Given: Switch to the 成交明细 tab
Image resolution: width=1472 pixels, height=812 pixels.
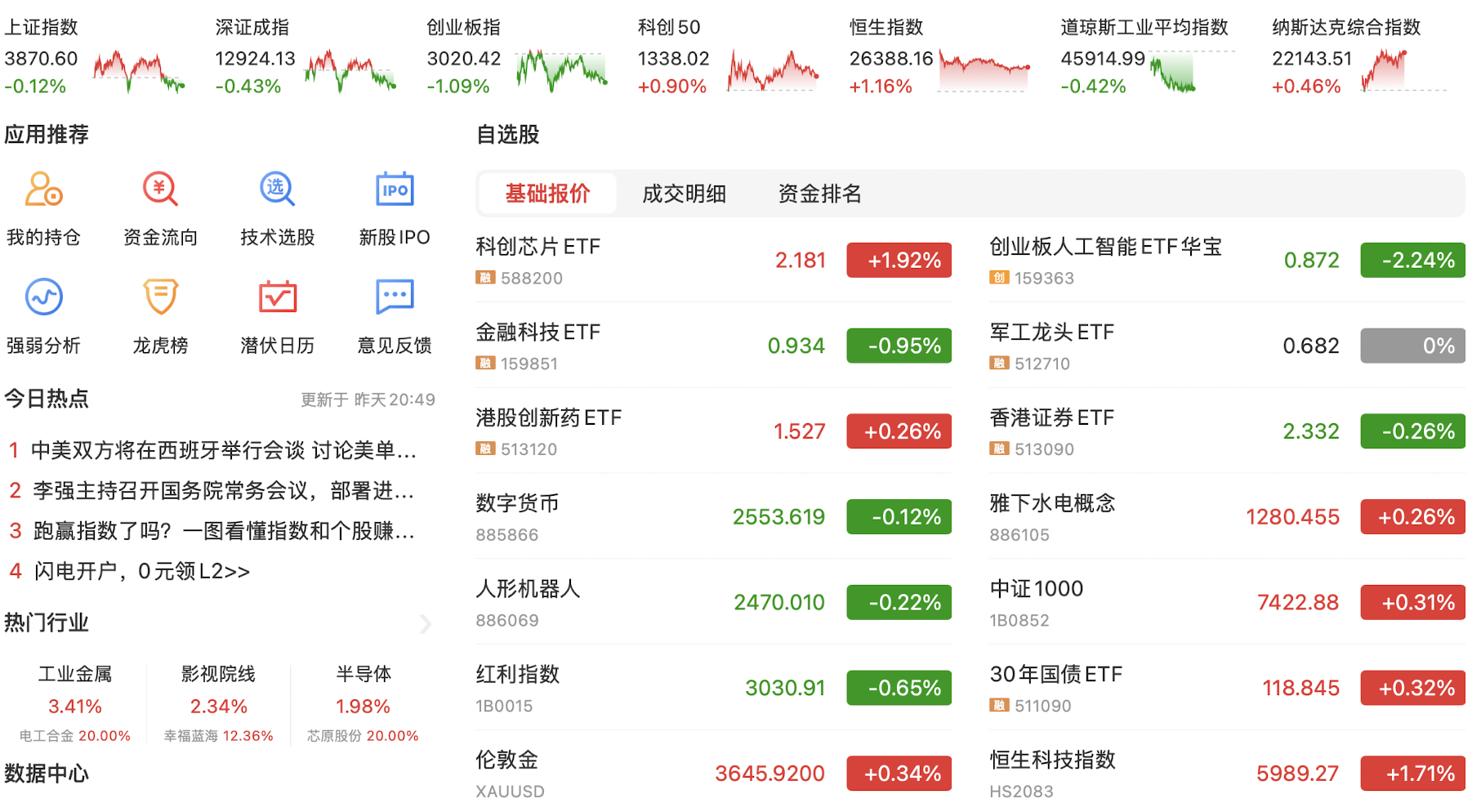Looking at the screenshot, I should tap(684, 194).
